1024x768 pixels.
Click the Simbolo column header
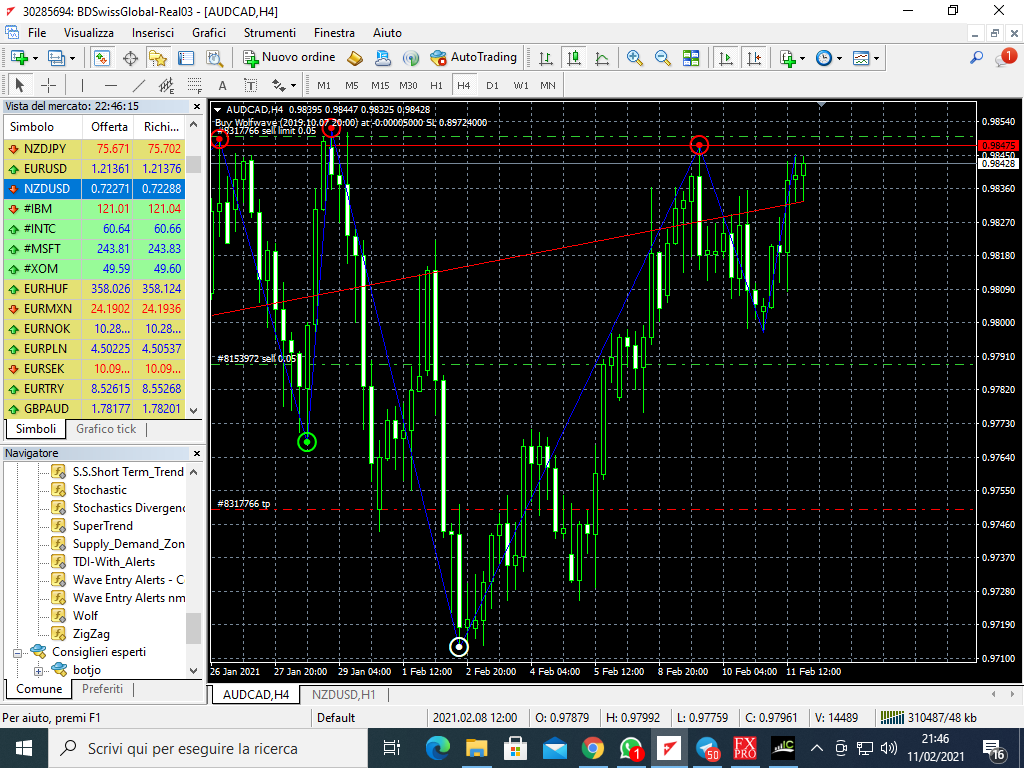[x=43, y=127]
